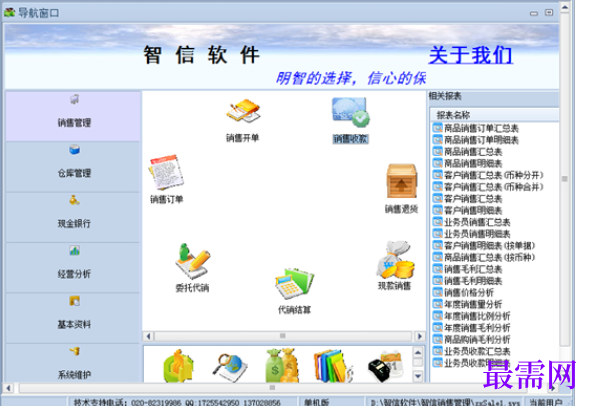Select 系统维护 in the left sidebar
Viewport: 595px width, 406px height.
click(x=73, y=363)
